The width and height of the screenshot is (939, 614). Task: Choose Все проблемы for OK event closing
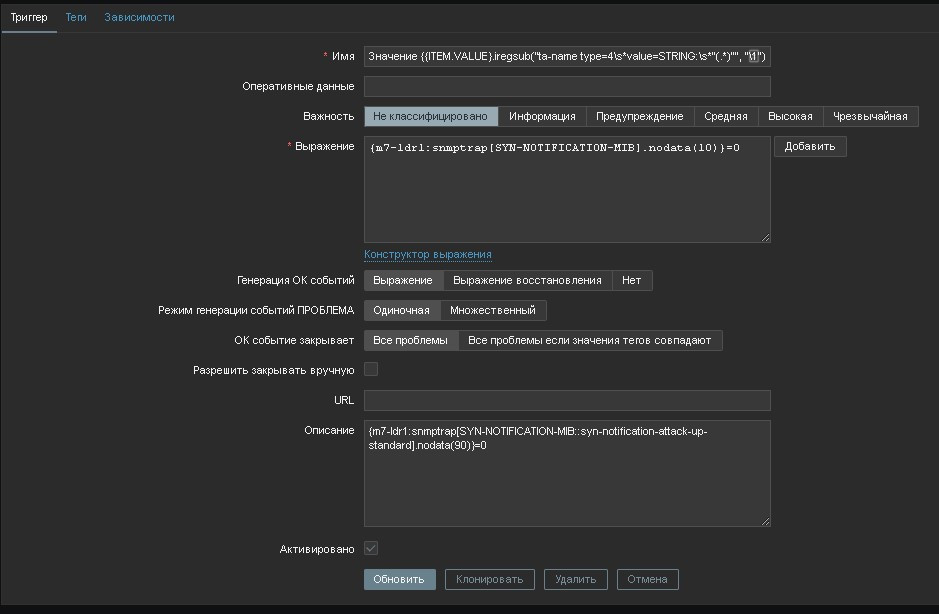(x=410, y=340)
